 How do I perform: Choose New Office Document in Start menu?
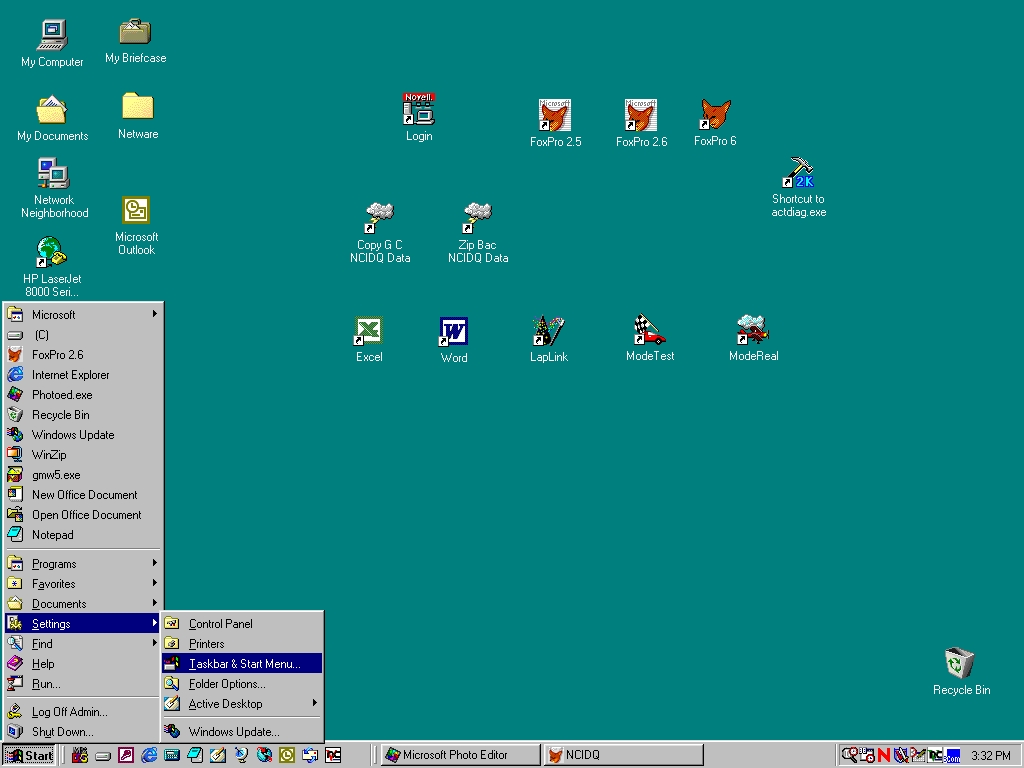tap(83, 494)
